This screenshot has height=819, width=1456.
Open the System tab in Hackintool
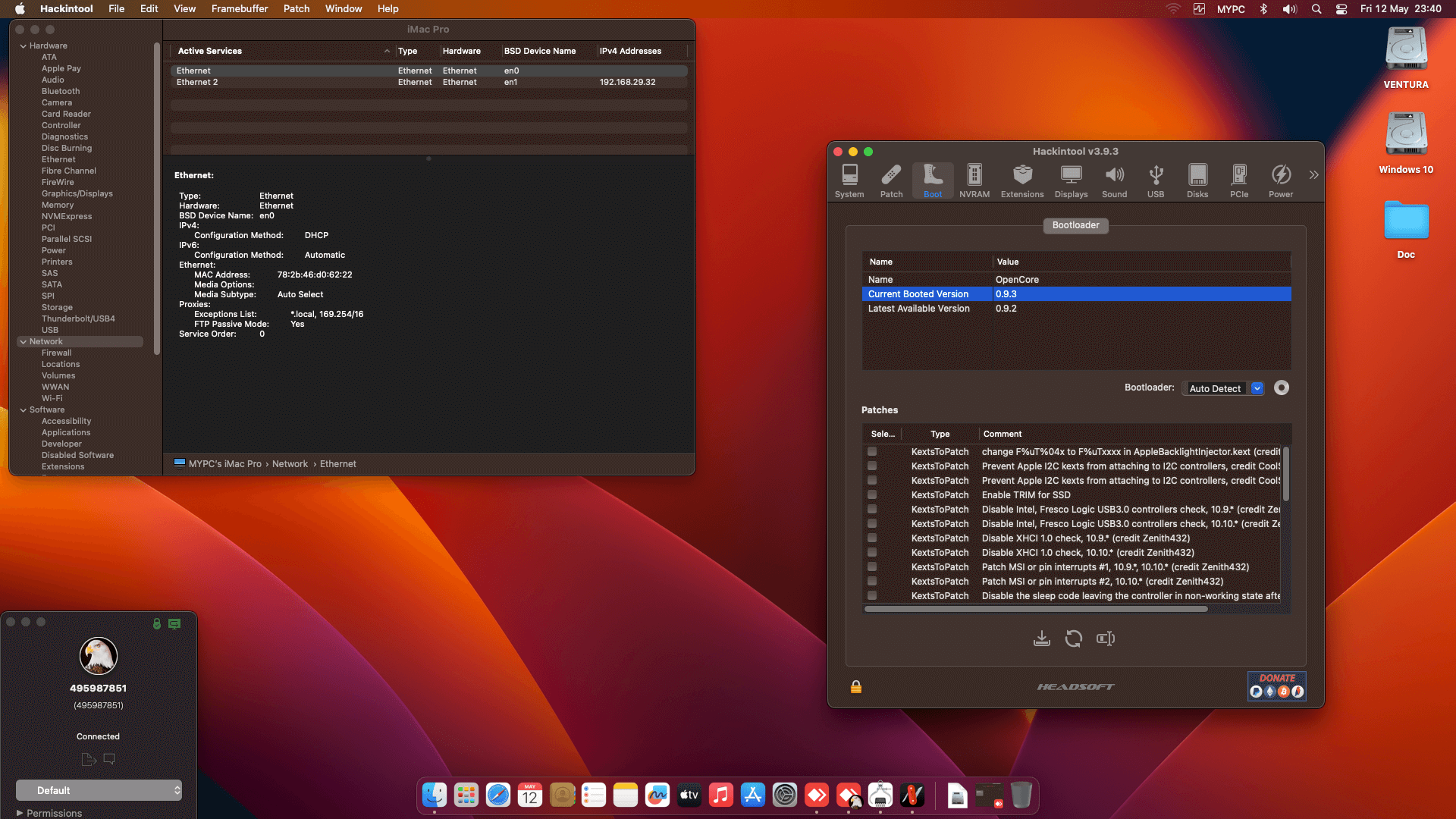[x=849, y=181]
